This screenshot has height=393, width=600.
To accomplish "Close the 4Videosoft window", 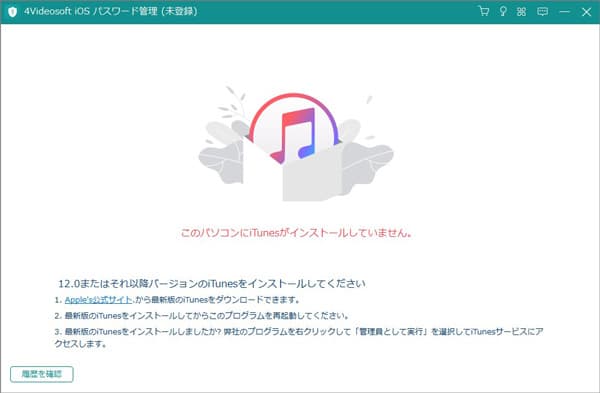I will [x=586, y=12].
